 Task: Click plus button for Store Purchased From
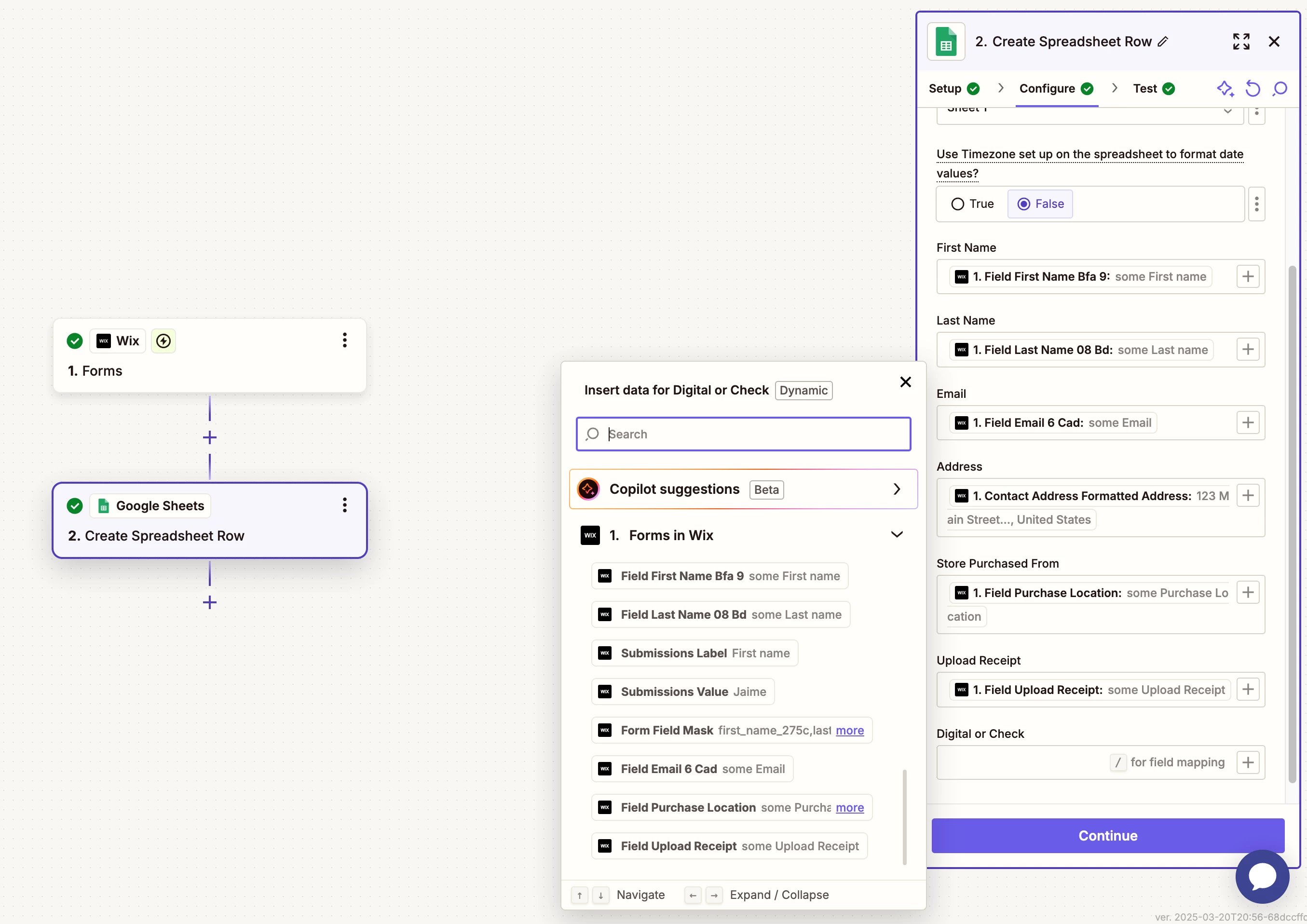click(x=1248, y=592)
